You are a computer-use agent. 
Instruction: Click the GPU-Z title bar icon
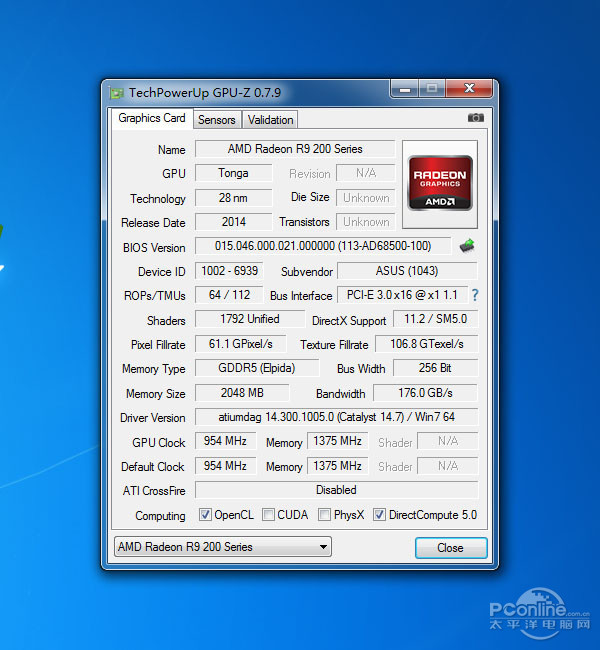117,92
